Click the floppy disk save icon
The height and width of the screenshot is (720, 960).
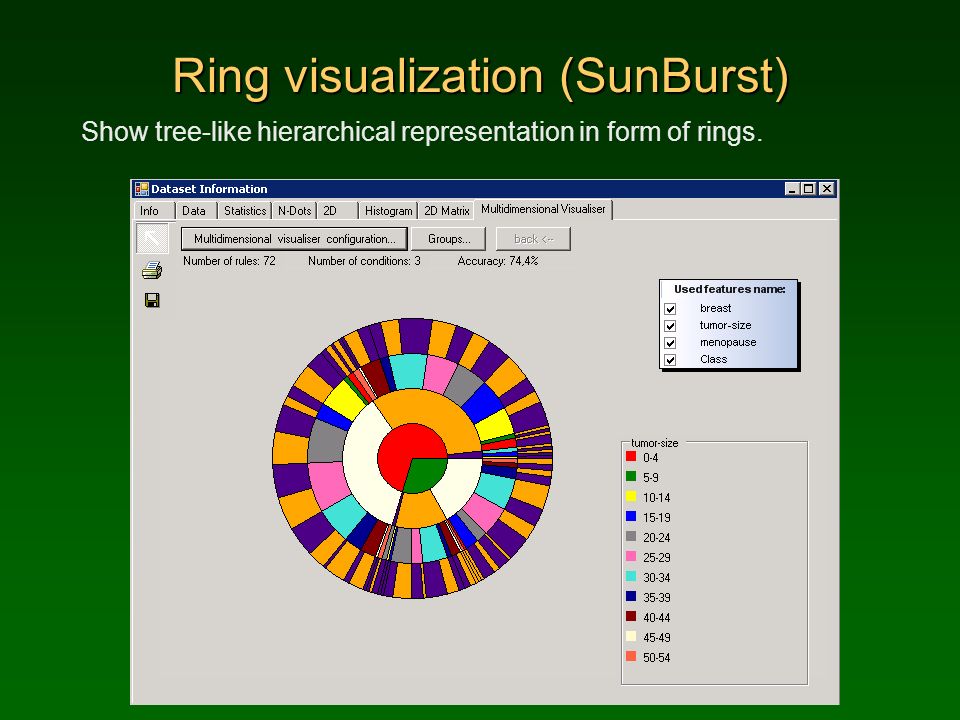pyautogui.click(x=152, y=300)
